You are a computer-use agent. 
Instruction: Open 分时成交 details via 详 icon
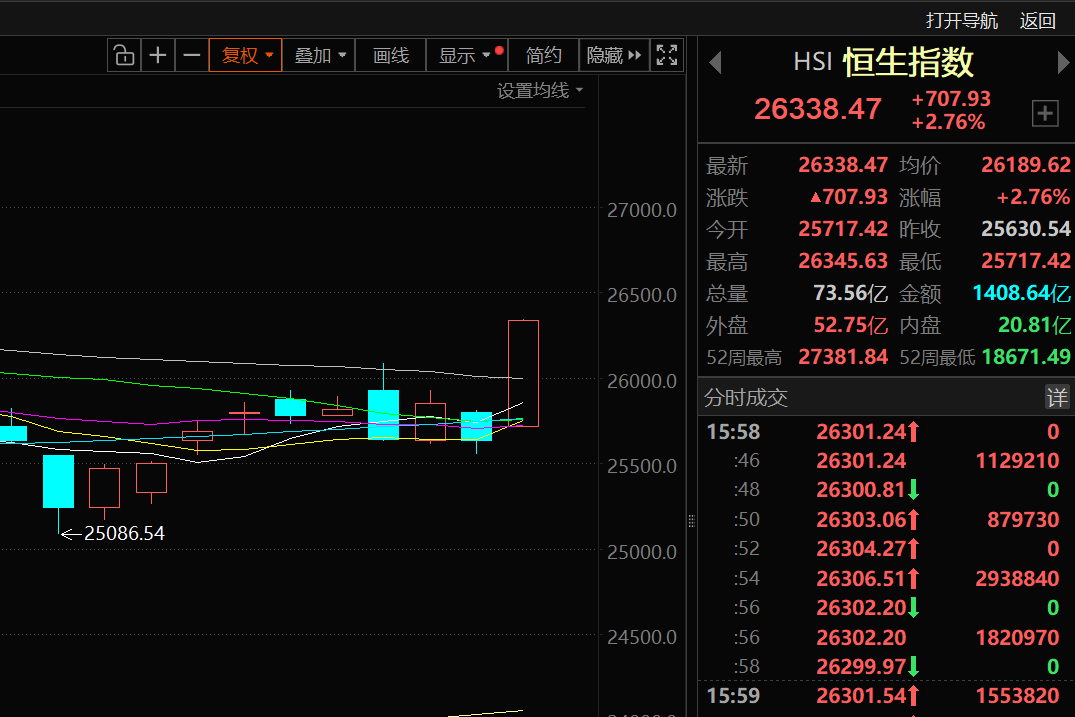(1057, 398)
